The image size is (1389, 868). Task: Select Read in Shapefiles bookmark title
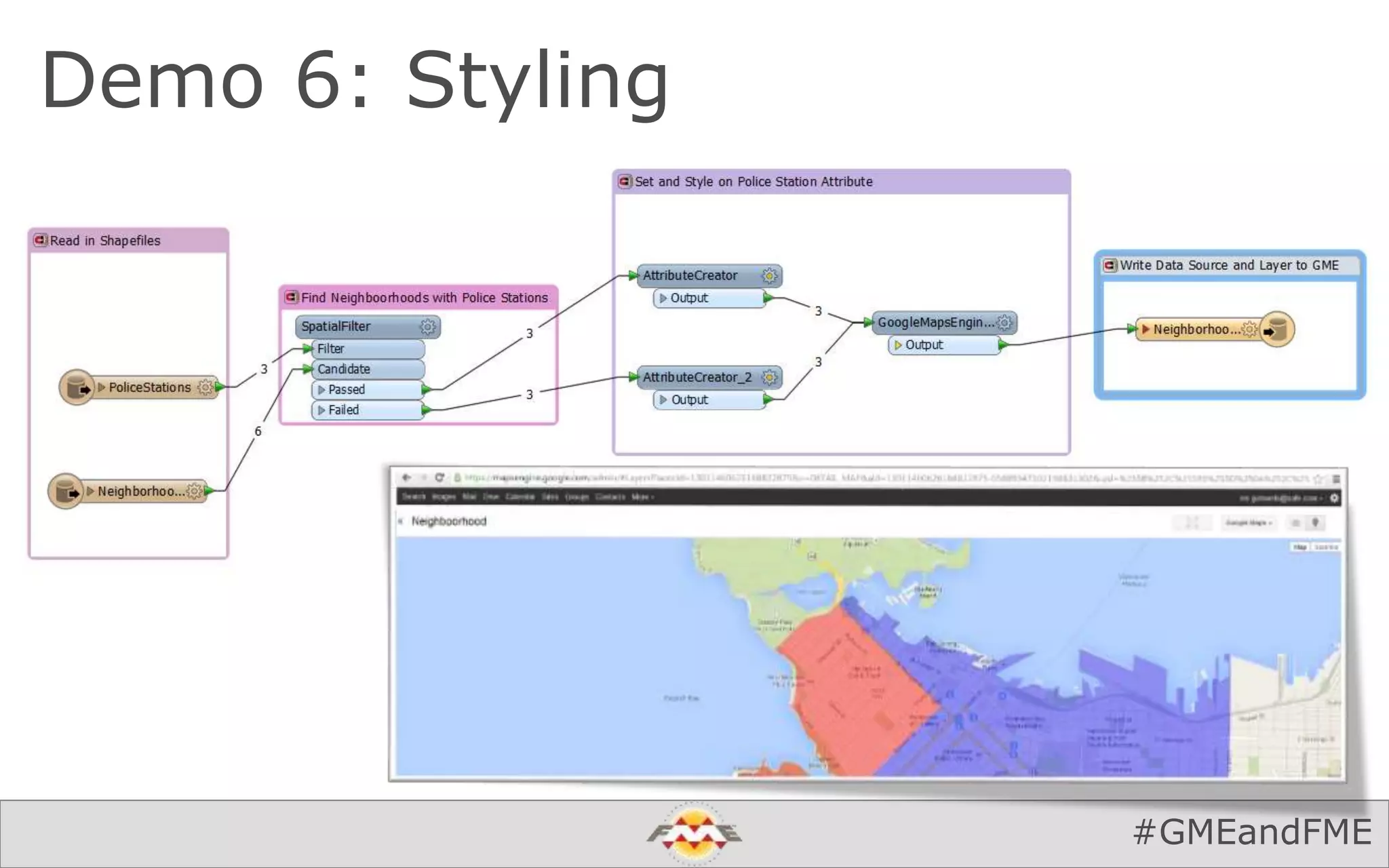pos(105,241)
